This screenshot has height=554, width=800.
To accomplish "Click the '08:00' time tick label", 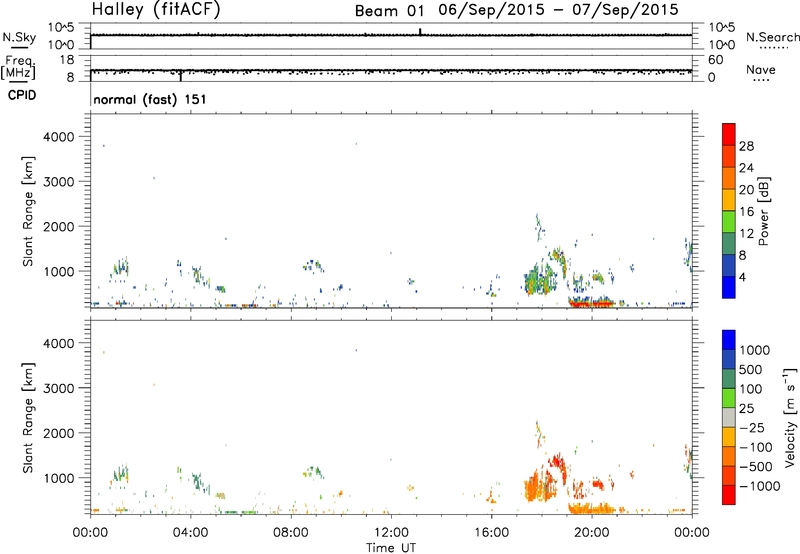I will (291, 533).
